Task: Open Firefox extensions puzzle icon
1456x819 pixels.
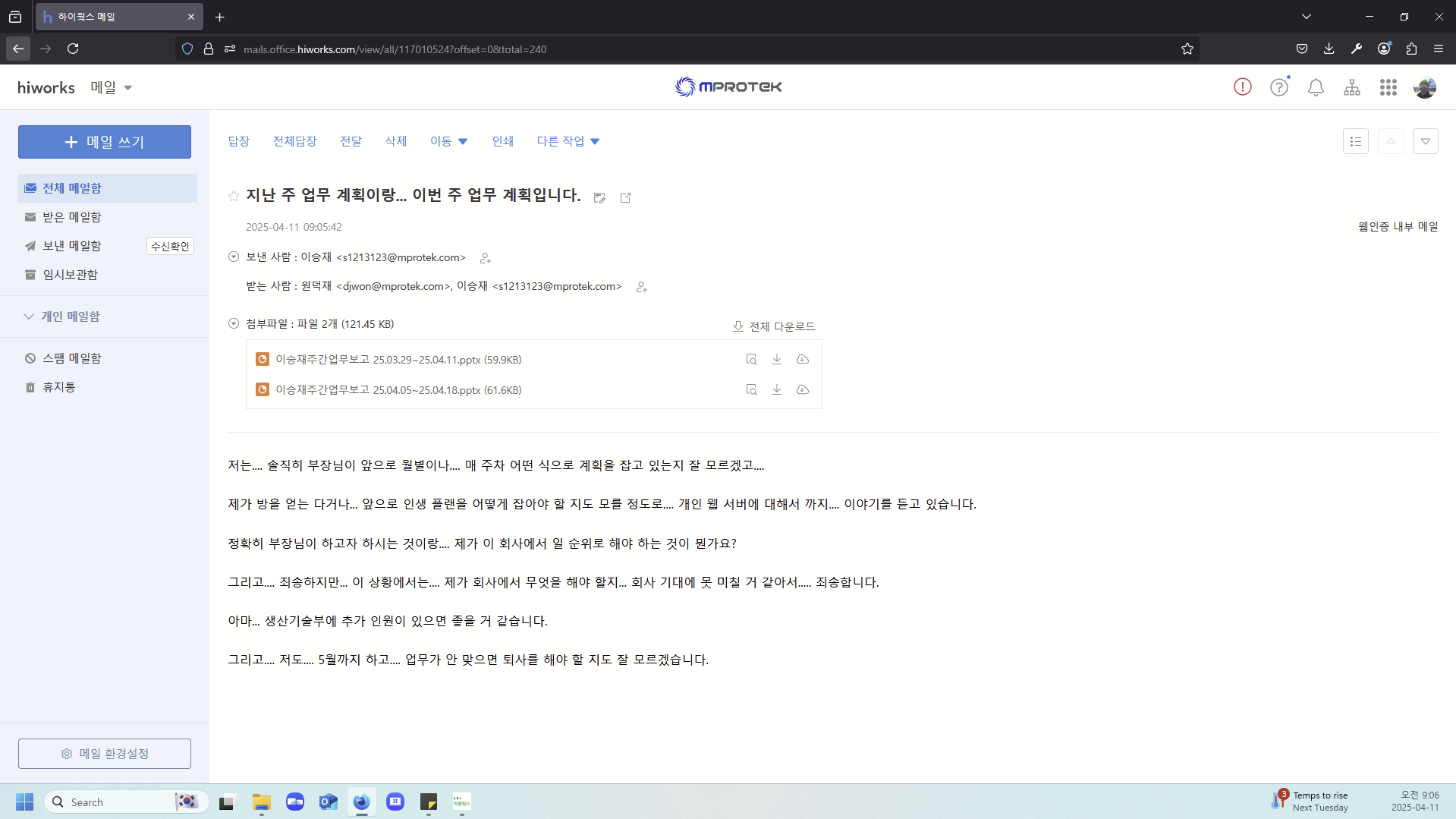Action: (x=1411, y=49)
